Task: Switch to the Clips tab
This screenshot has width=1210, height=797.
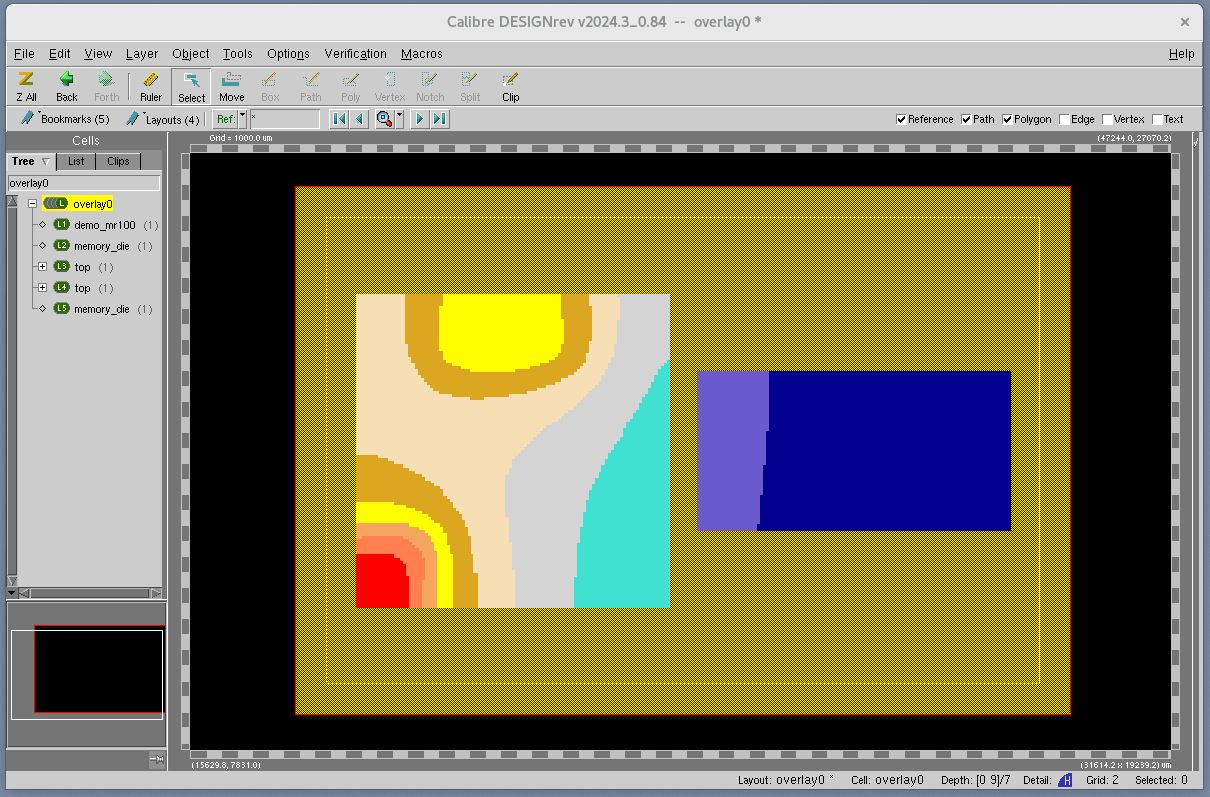Action: pos(118,161)
